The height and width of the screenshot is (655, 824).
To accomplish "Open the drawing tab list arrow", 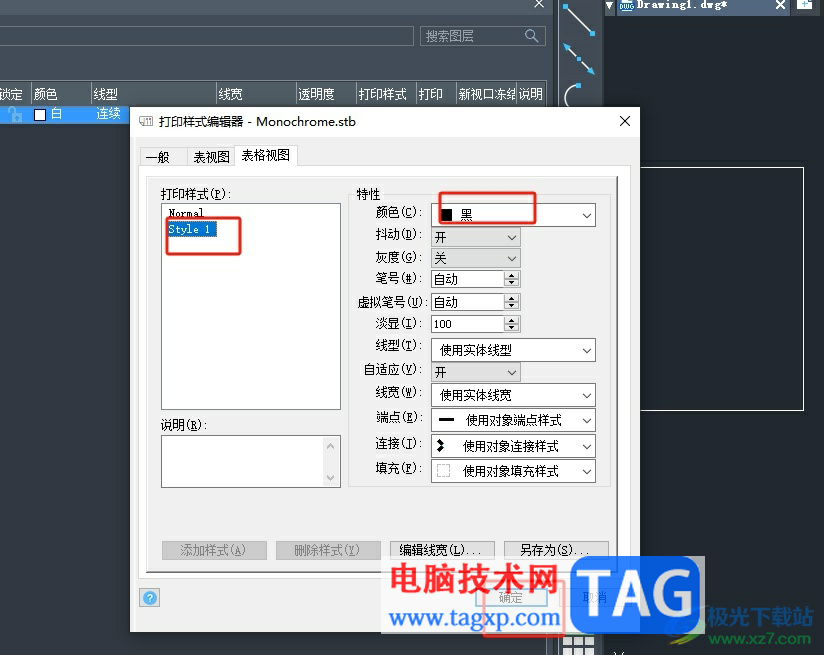I will [x=610, y=5].
